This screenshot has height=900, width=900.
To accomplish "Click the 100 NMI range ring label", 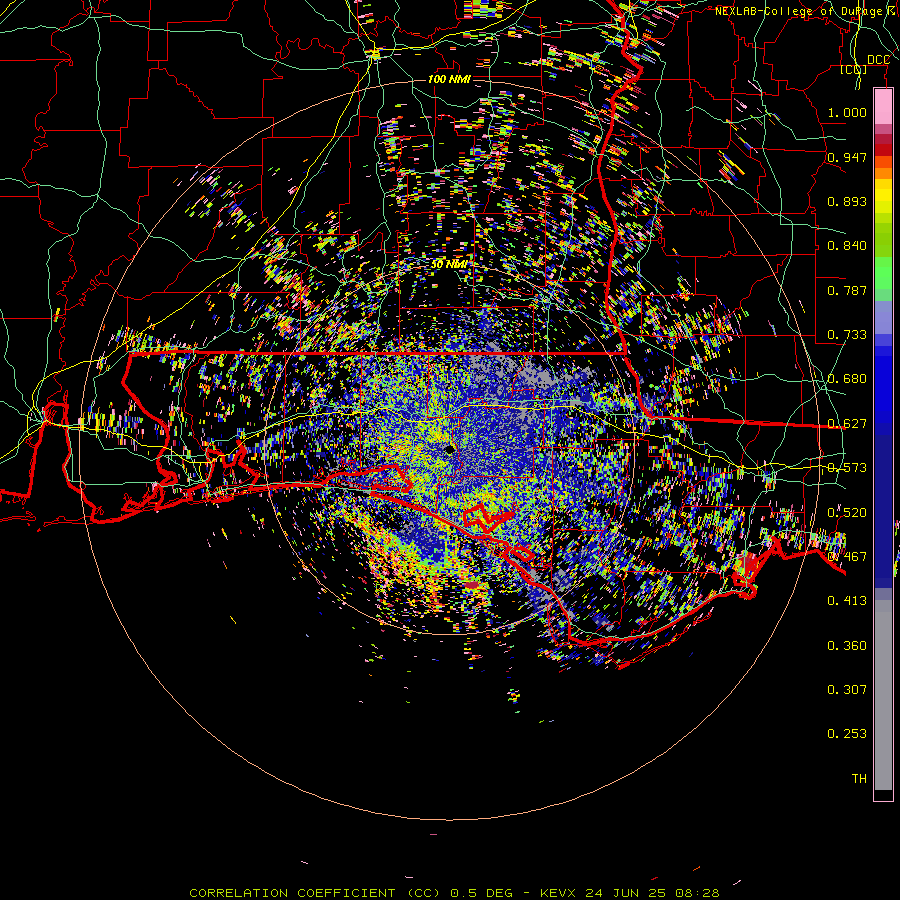I will [x=449, y=79].
